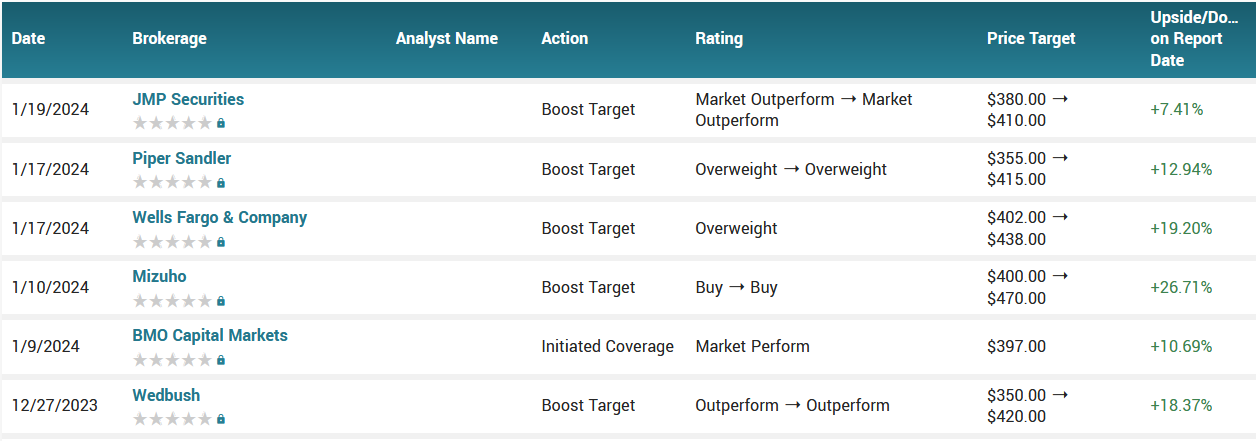Sort by the Price Target header
The width and height of the screenshot is (1256, 441).
click(1031, 39)
